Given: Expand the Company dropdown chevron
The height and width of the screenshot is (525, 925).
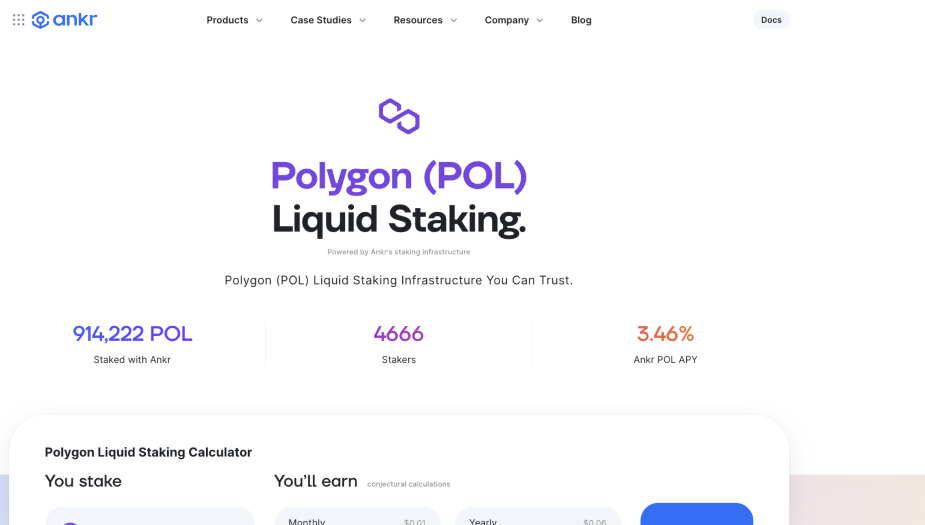Looking at the screenshot, I should pos(540,20).
